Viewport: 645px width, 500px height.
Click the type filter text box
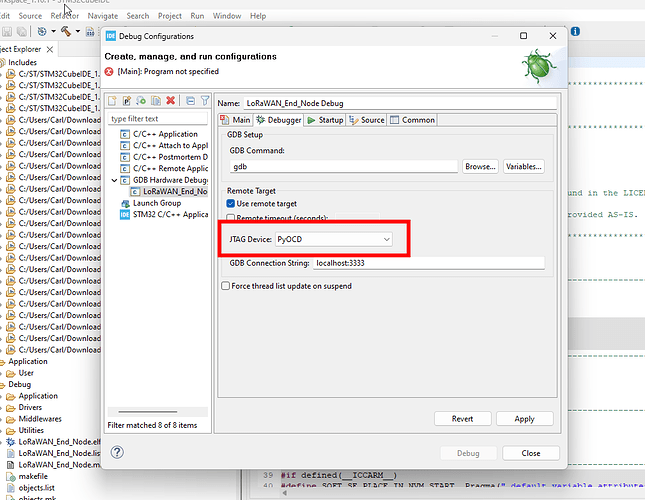[x=159, y=118]
